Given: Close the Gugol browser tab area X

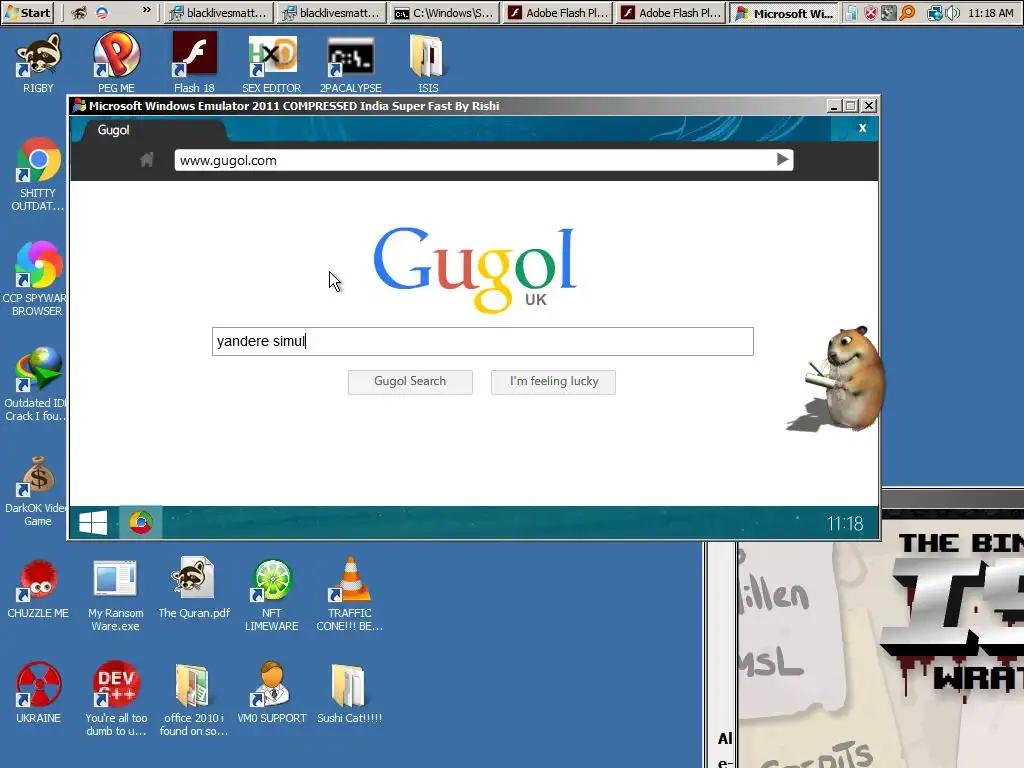Looking at the screenshot, I should coord(862,128).
